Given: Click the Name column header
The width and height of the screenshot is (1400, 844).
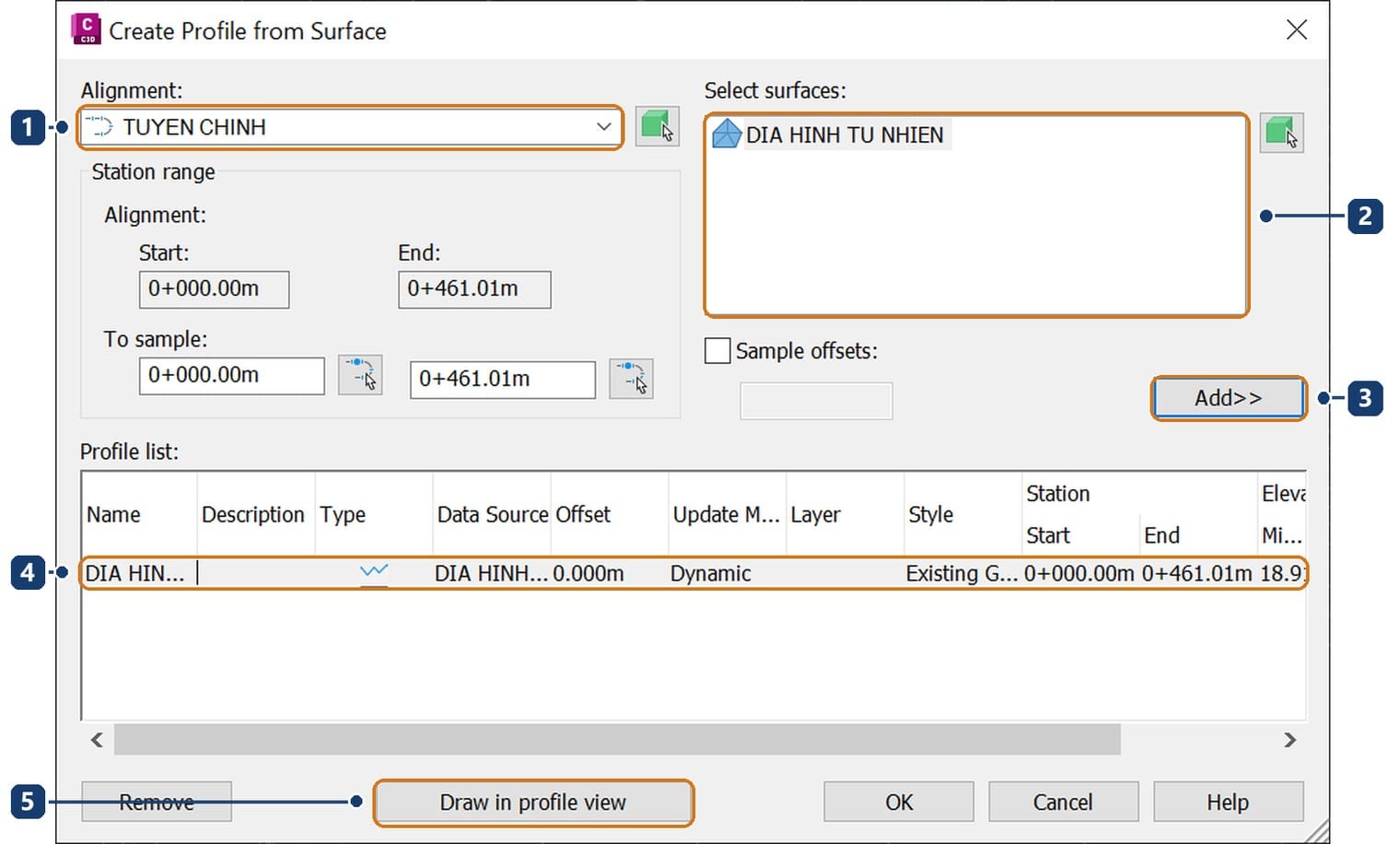Looking at the screenshot, I should [139, 514].
